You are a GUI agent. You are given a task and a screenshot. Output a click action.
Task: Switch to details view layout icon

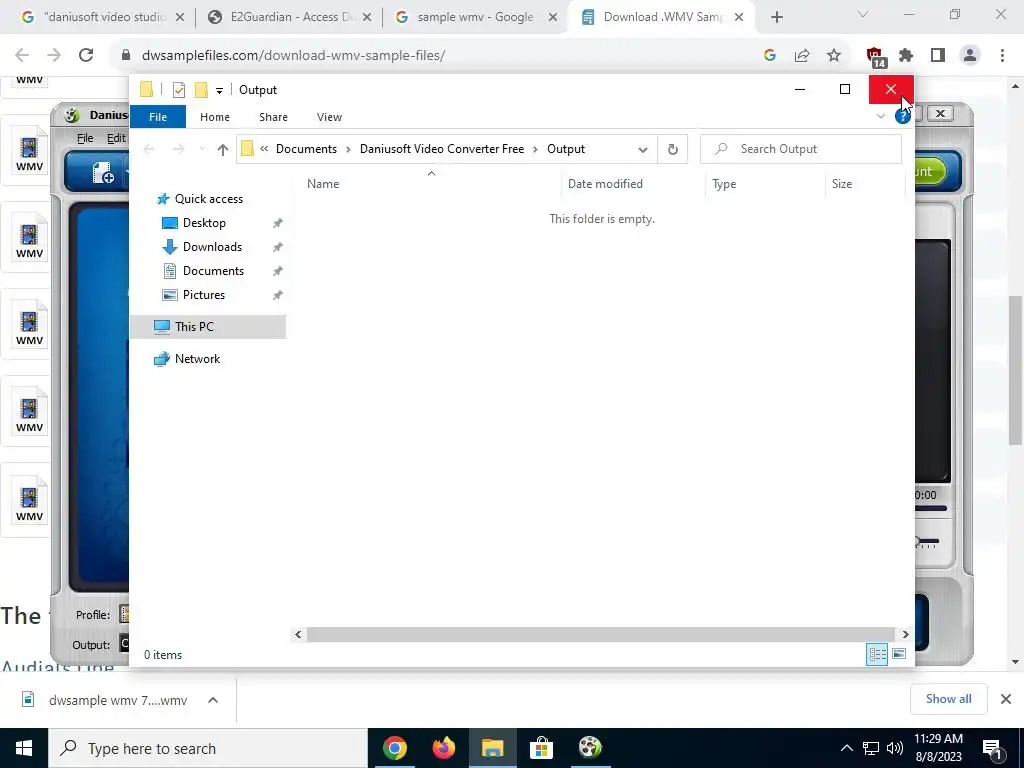click(x=877, y=654)
